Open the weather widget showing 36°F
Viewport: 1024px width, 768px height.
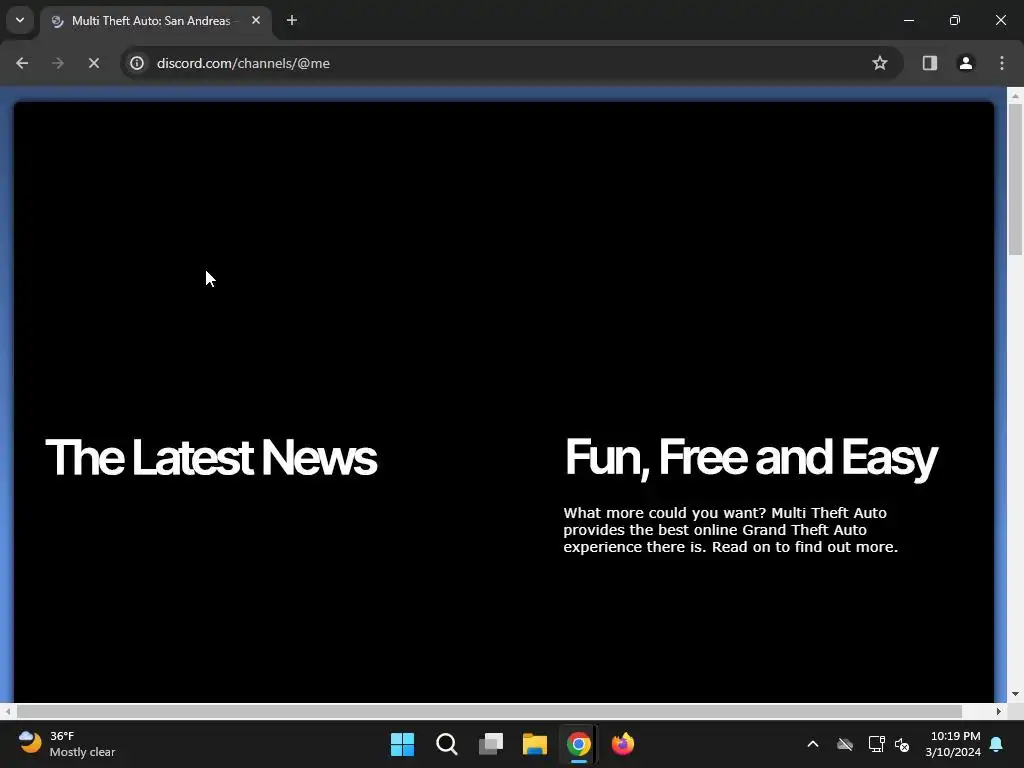point(67,744)
